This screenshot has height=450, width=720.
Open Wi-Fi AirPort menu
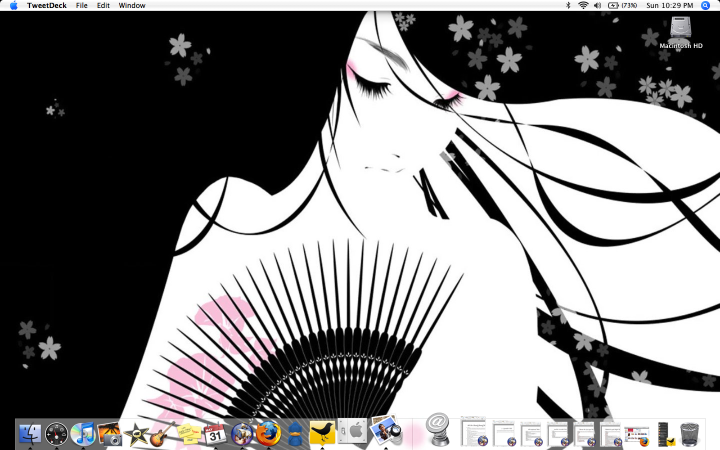[583, 6]
